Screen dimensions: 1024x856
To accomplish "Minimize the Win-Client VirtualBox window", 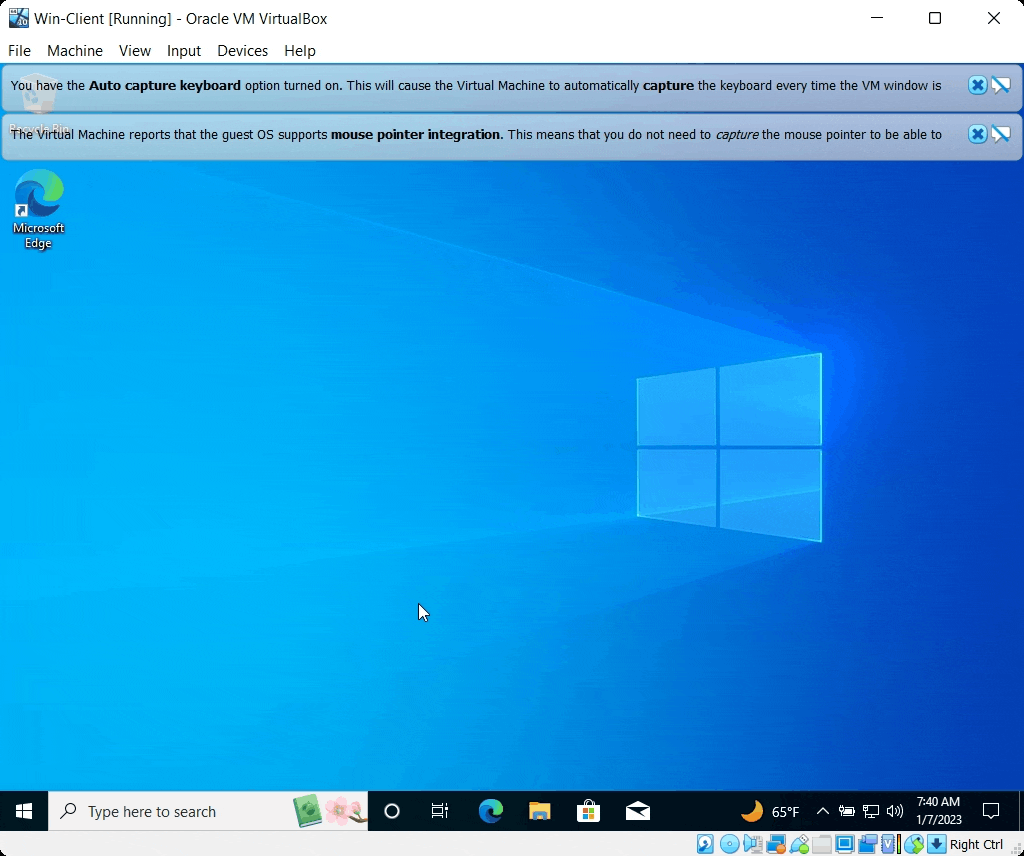I will (x=877, y=18).
